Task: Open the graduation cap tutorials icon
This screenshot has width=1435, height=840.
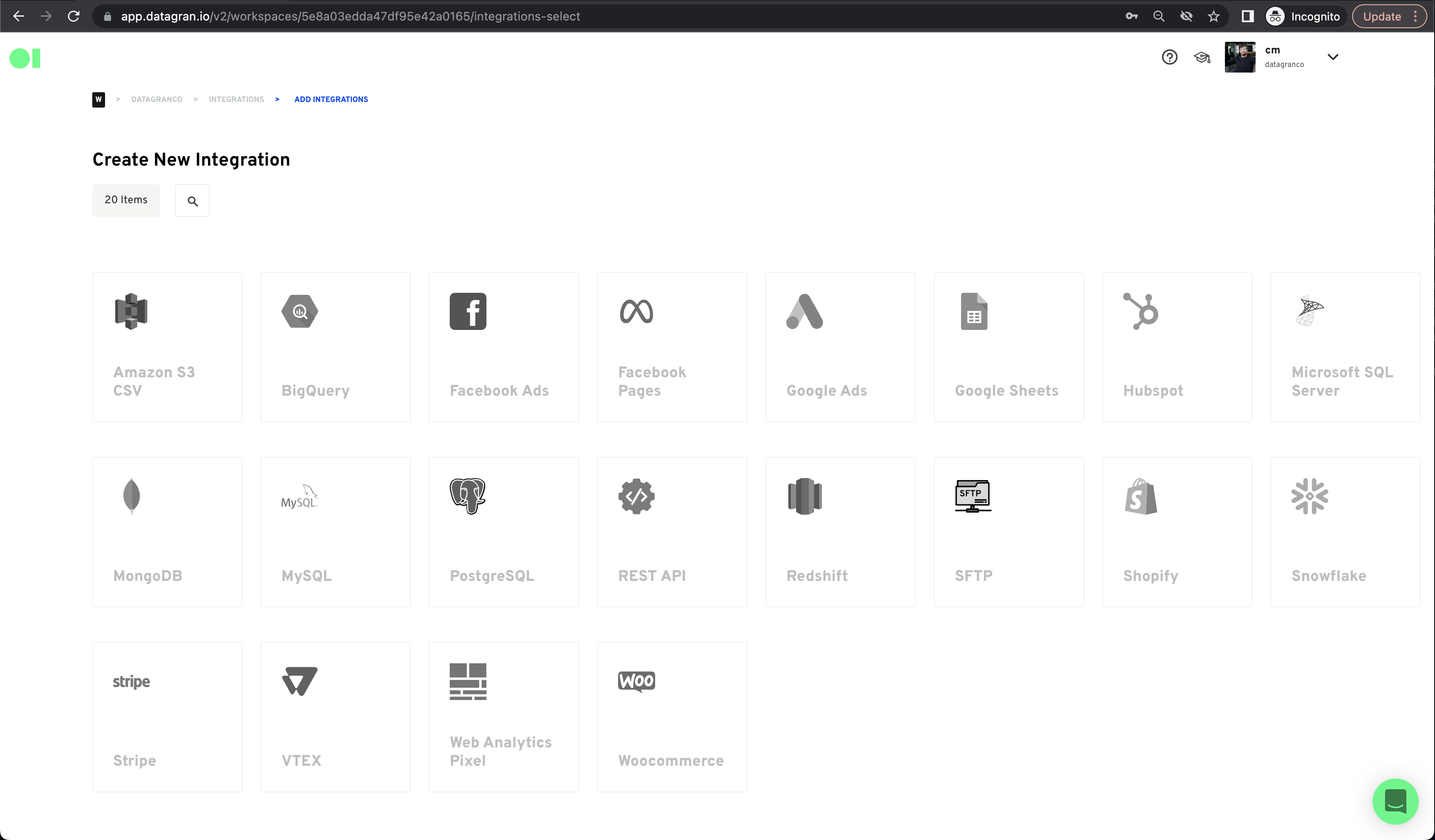Action: [x=1202, y=57]
